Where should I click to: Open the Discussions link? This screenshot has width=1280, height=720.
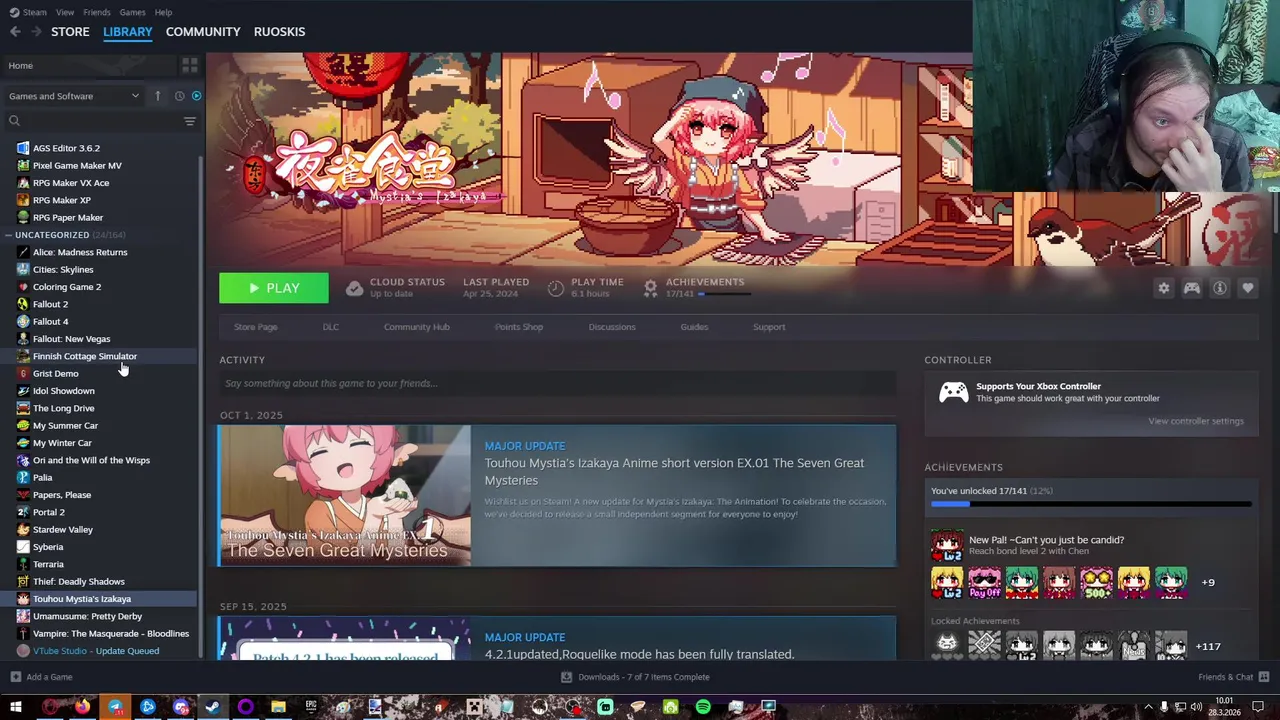[612, 327]
